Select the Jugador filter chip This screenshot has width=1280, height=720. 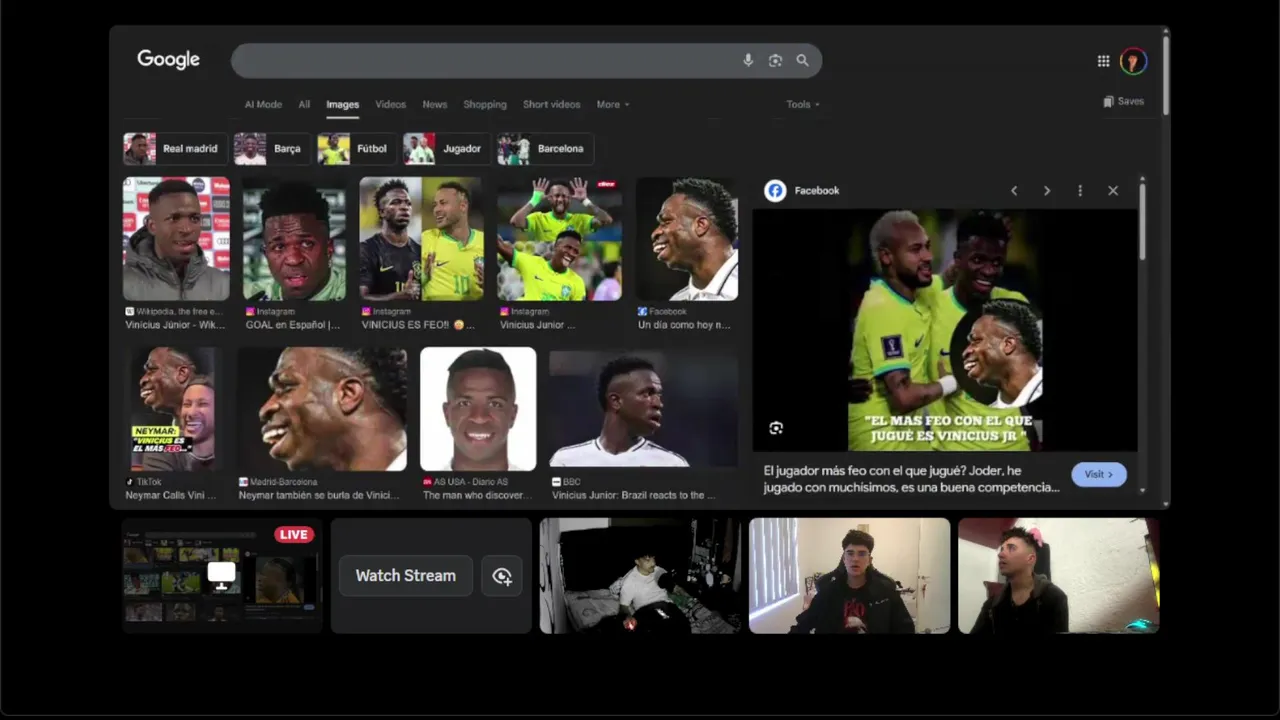pyautogui.click(x=447, y=149)
